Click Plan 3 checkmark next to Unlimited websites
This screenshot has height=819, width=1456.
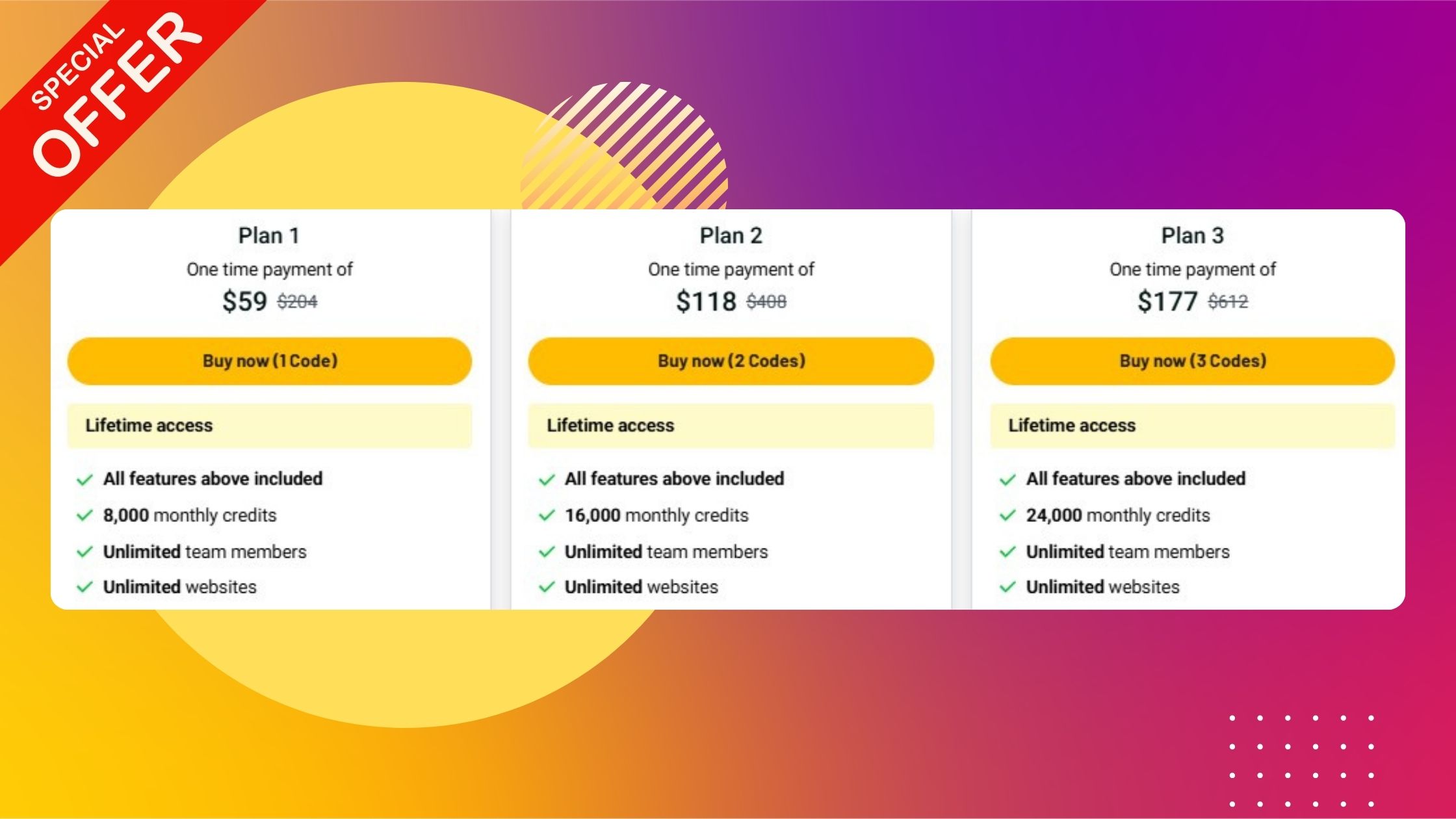coord(1007,588)
